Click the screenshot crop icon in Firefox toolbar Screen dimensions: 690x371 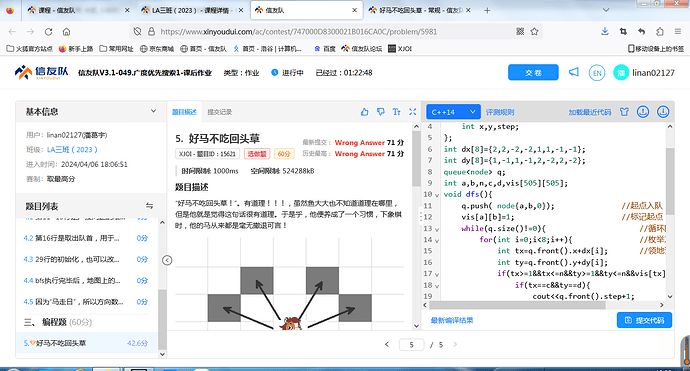click(623, 32)
